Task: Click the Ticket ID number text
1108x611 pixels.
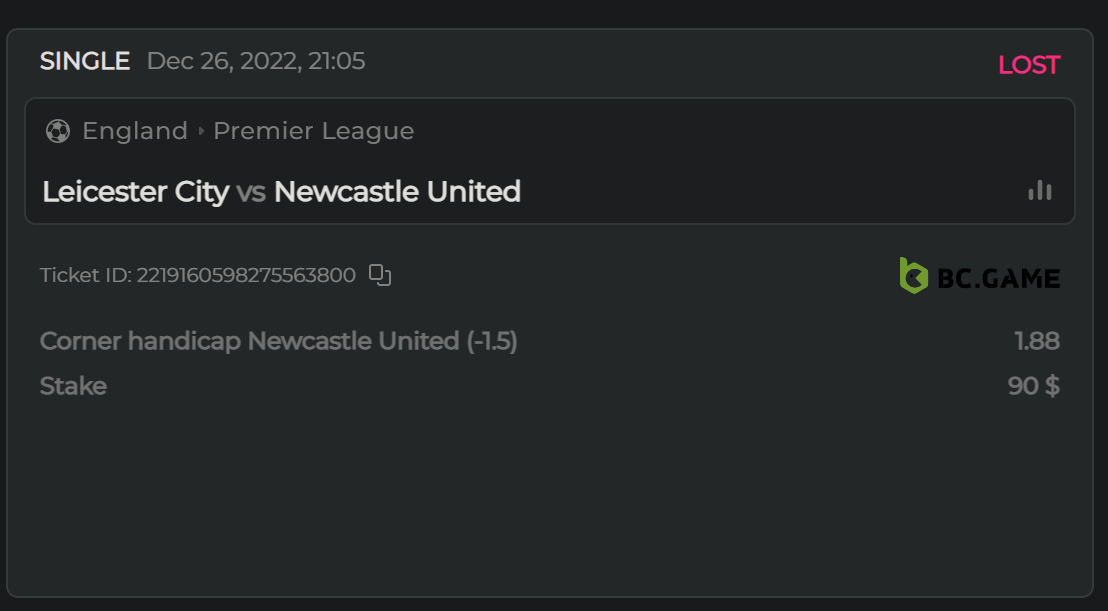Action: pos(246,275)
